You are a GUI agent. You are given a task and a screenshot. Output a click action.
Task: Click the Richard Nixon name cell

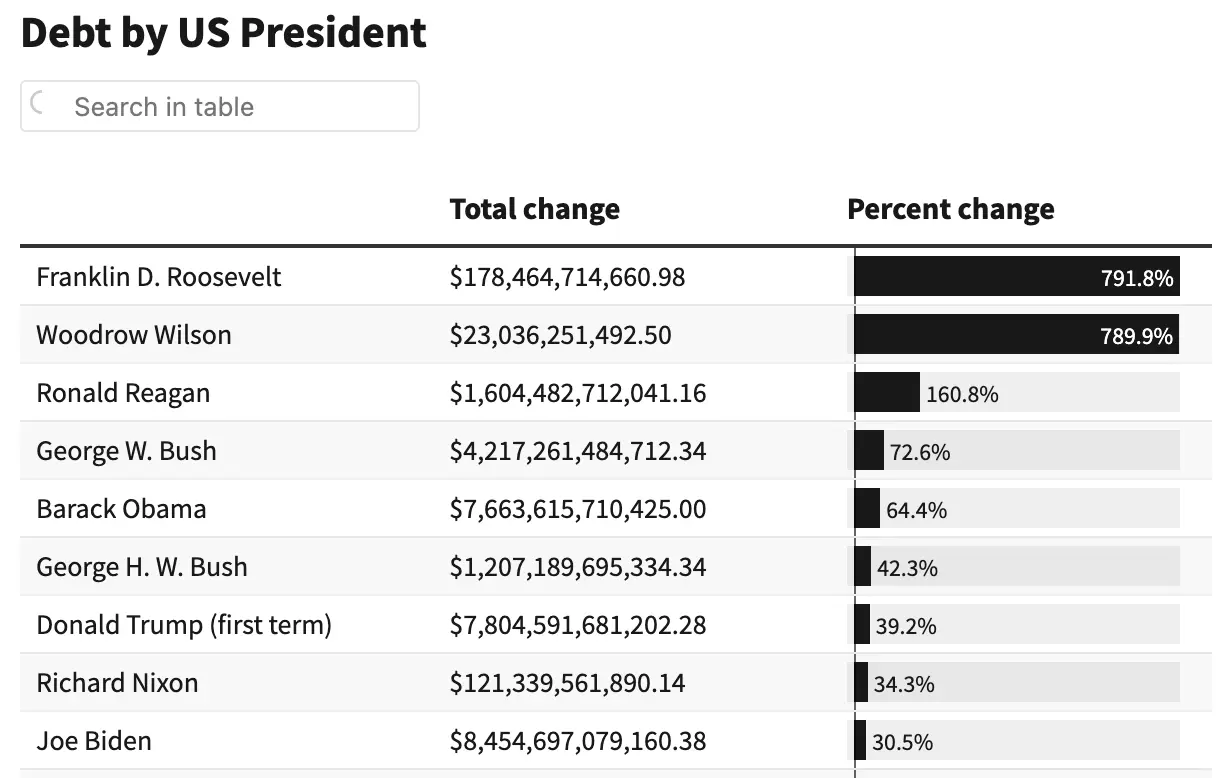coord(117,683)
